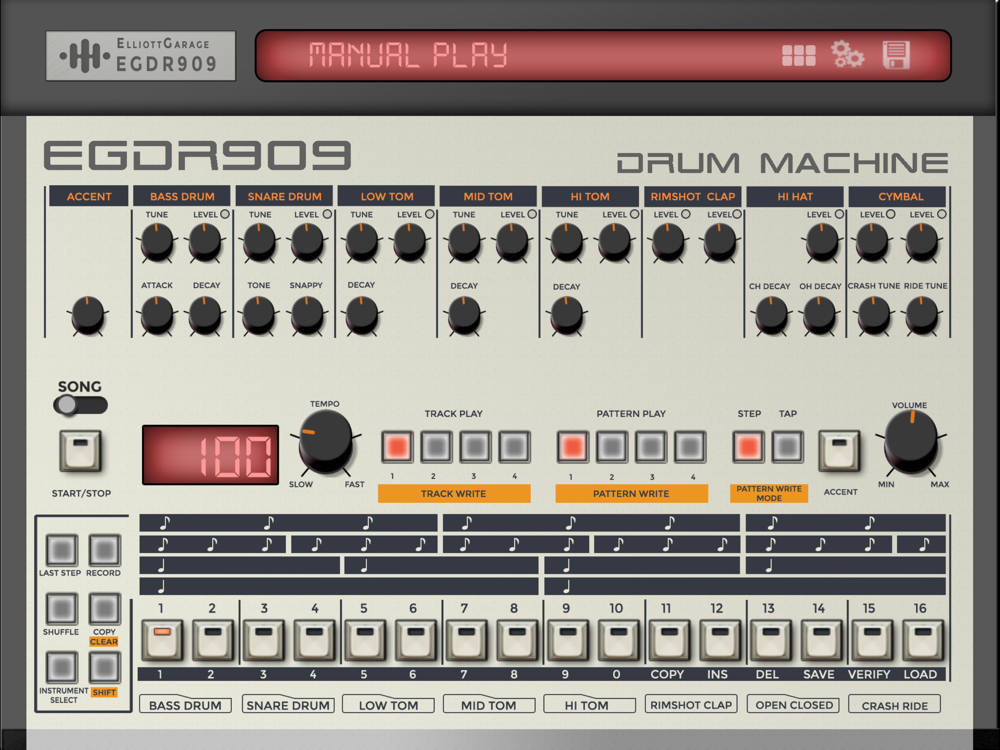Click the floppy disk save icon

pos(896,55)
